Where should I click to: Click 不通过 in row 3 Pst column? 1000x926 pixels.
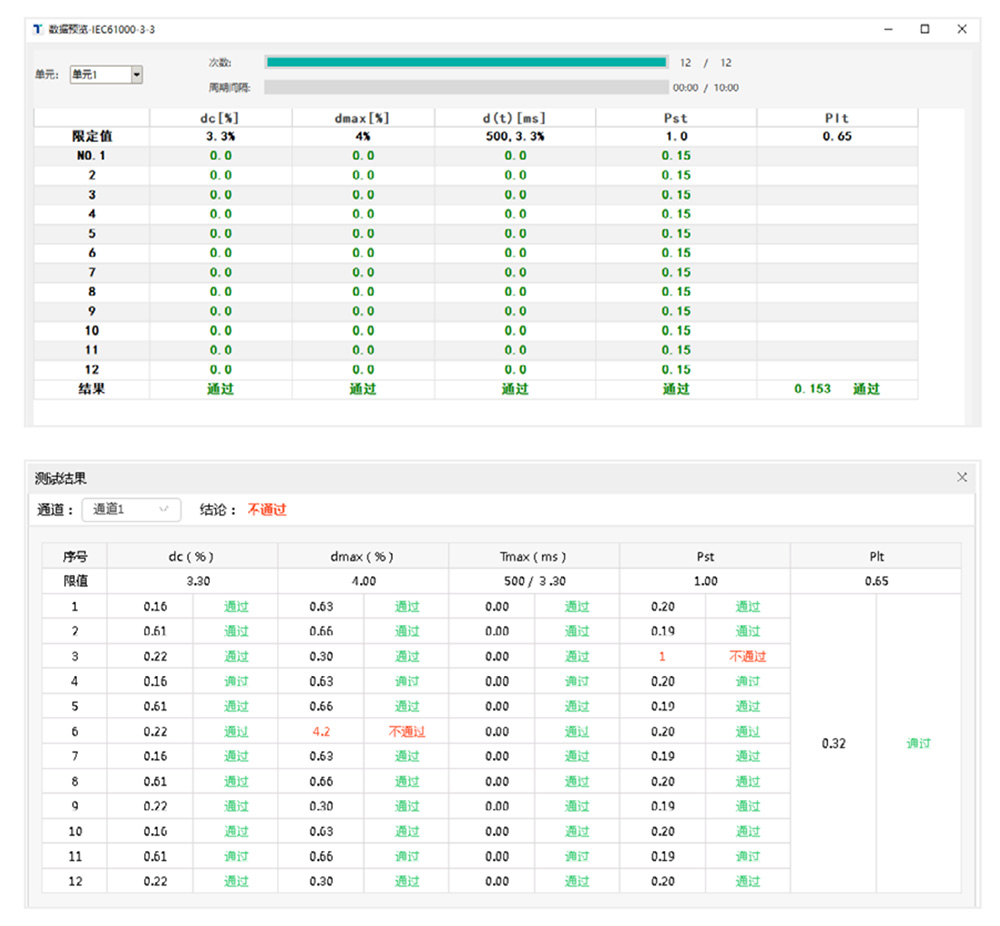coord(747,656)
